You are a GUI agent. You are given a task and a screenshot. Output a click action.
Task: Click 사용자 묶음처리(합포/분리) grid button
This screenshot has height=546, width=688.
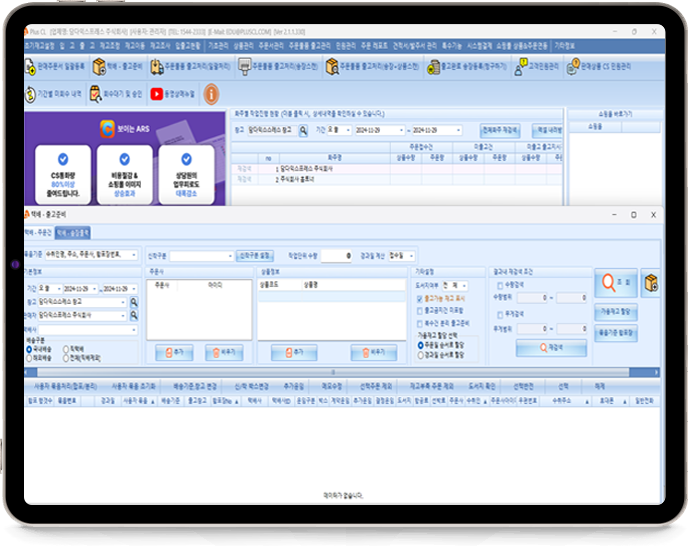(x=66, y=387)
